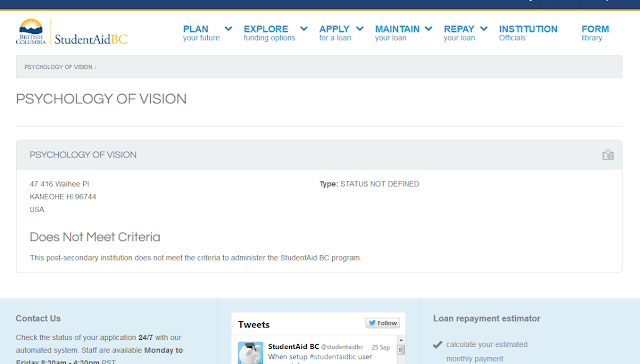Image resolution: width=640 pixels, height=364 pixels.
Task: Click the main 'PSYCHOLOGY OF VISION' page title
Action: (101, 99)
